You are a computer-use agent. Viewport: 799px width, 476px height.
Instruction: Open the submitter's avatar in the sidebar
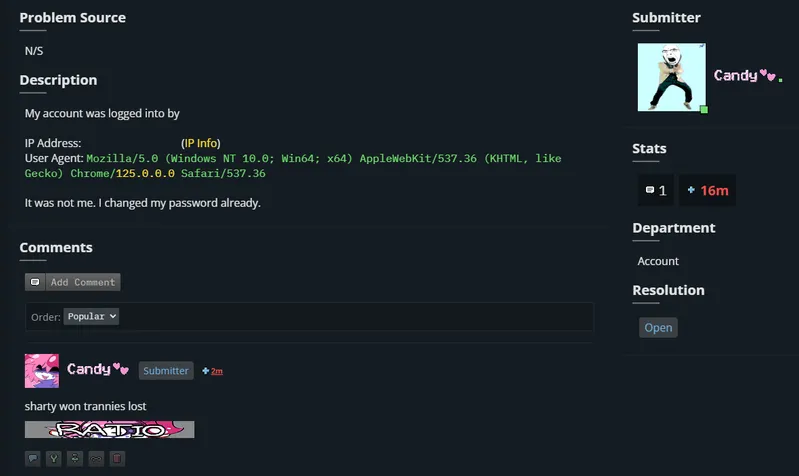coord(671,77)
